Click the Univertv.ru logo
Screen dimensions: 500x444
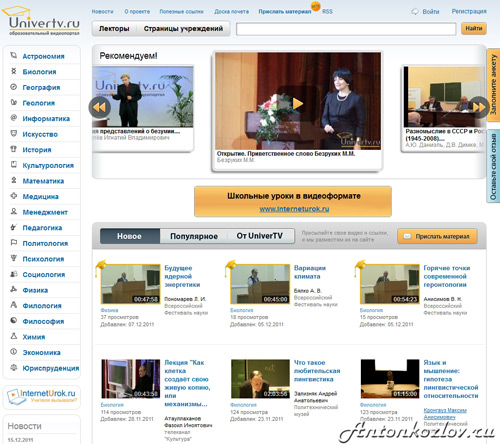[41, 20]
